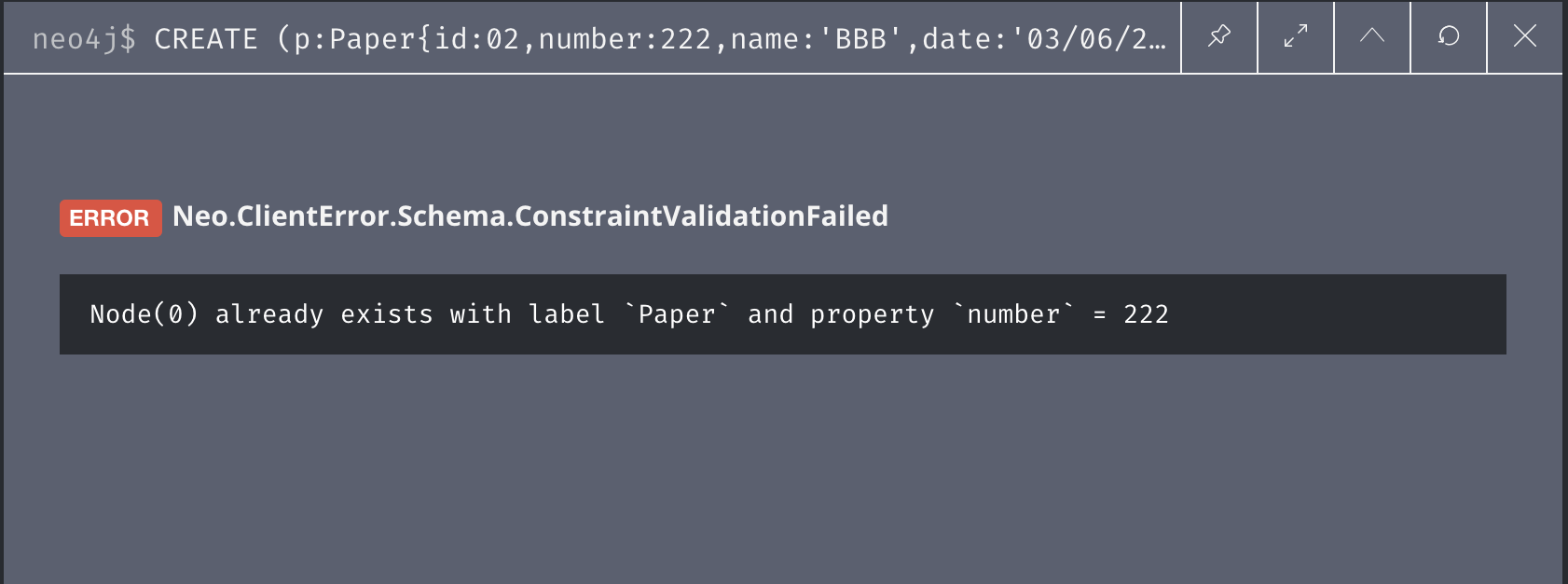Rerun the CREATE query
Screen dimensions: 1568x584
click(1448, 36)
